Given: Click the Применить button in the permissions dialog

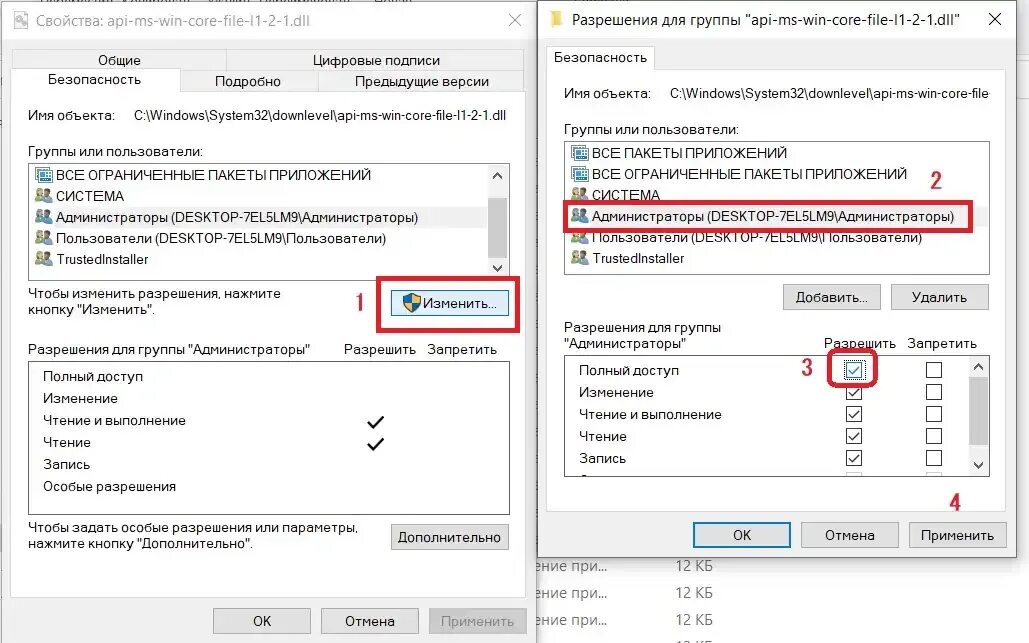Looking at the screenshot, I should [957, 535].
